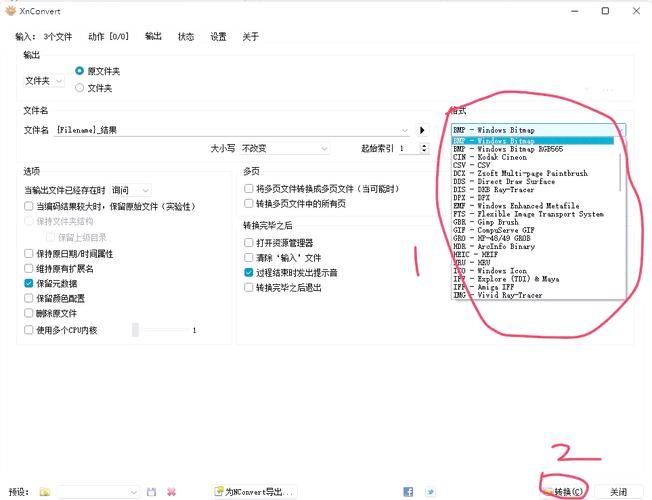Viewport: 652px width, 500px height.
Task: Click 为NConvert导出 button
Action: tap(254, 492)
